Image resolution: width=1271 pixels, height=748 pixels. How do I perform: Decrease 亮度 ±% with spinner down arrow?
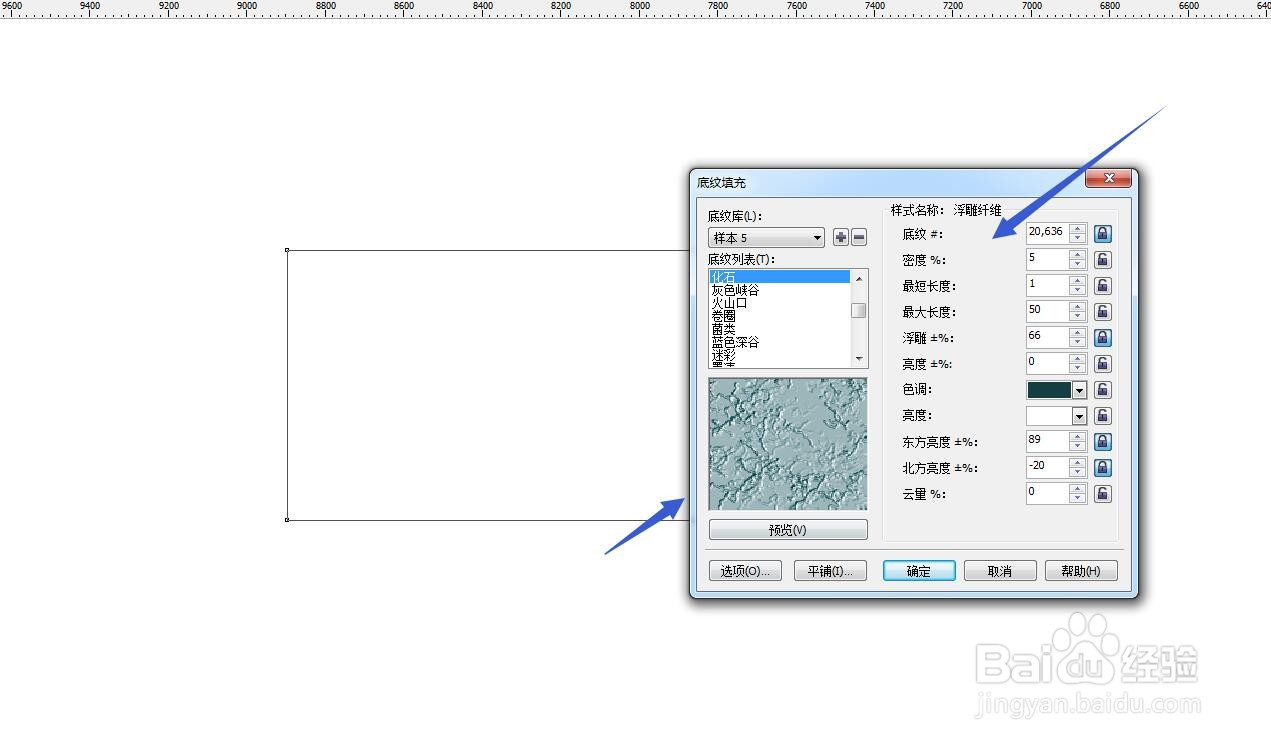pyautogui.click(x=1077, y=368)
